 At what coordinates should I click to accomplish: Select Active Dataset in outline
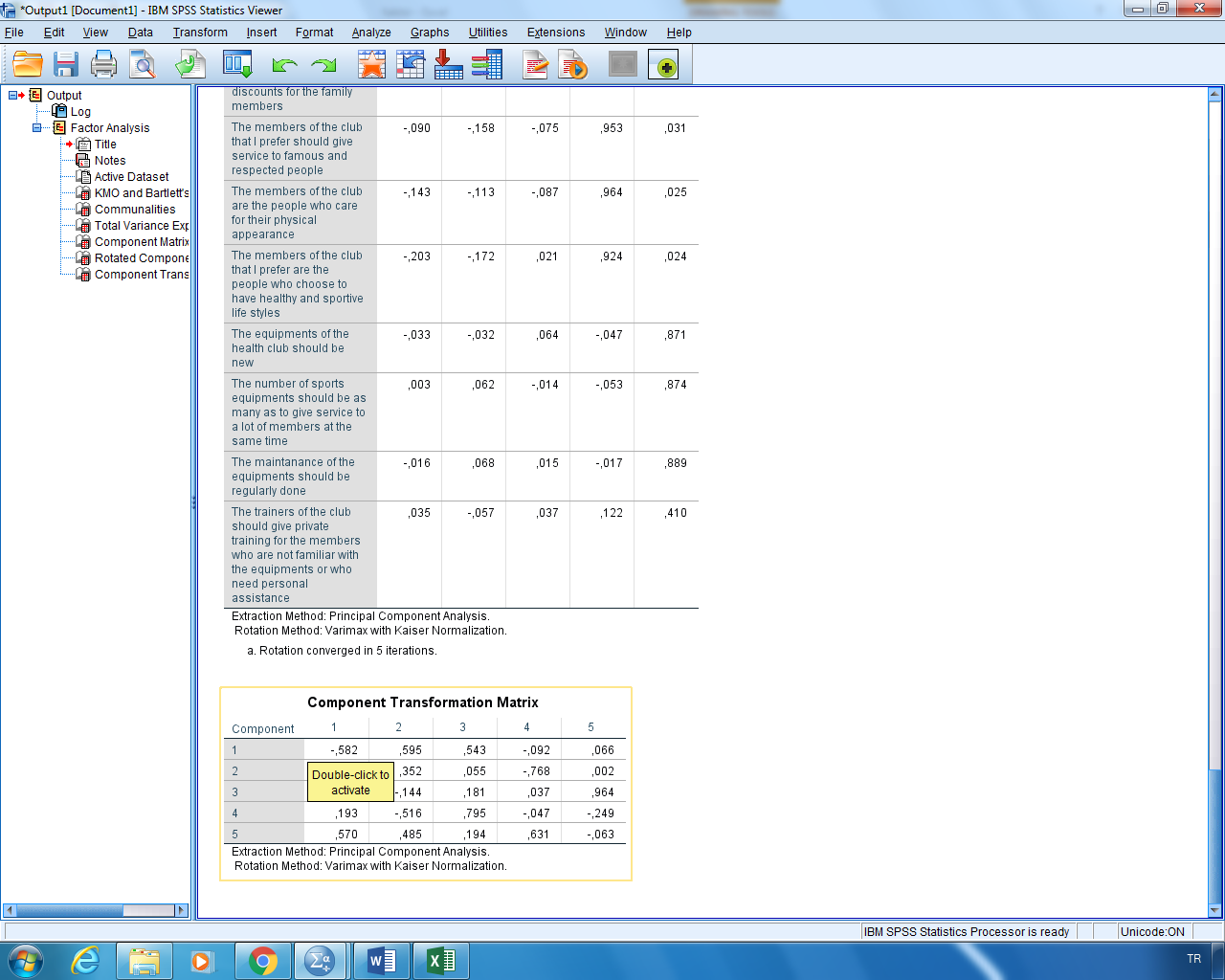click(x=131, y=176)
